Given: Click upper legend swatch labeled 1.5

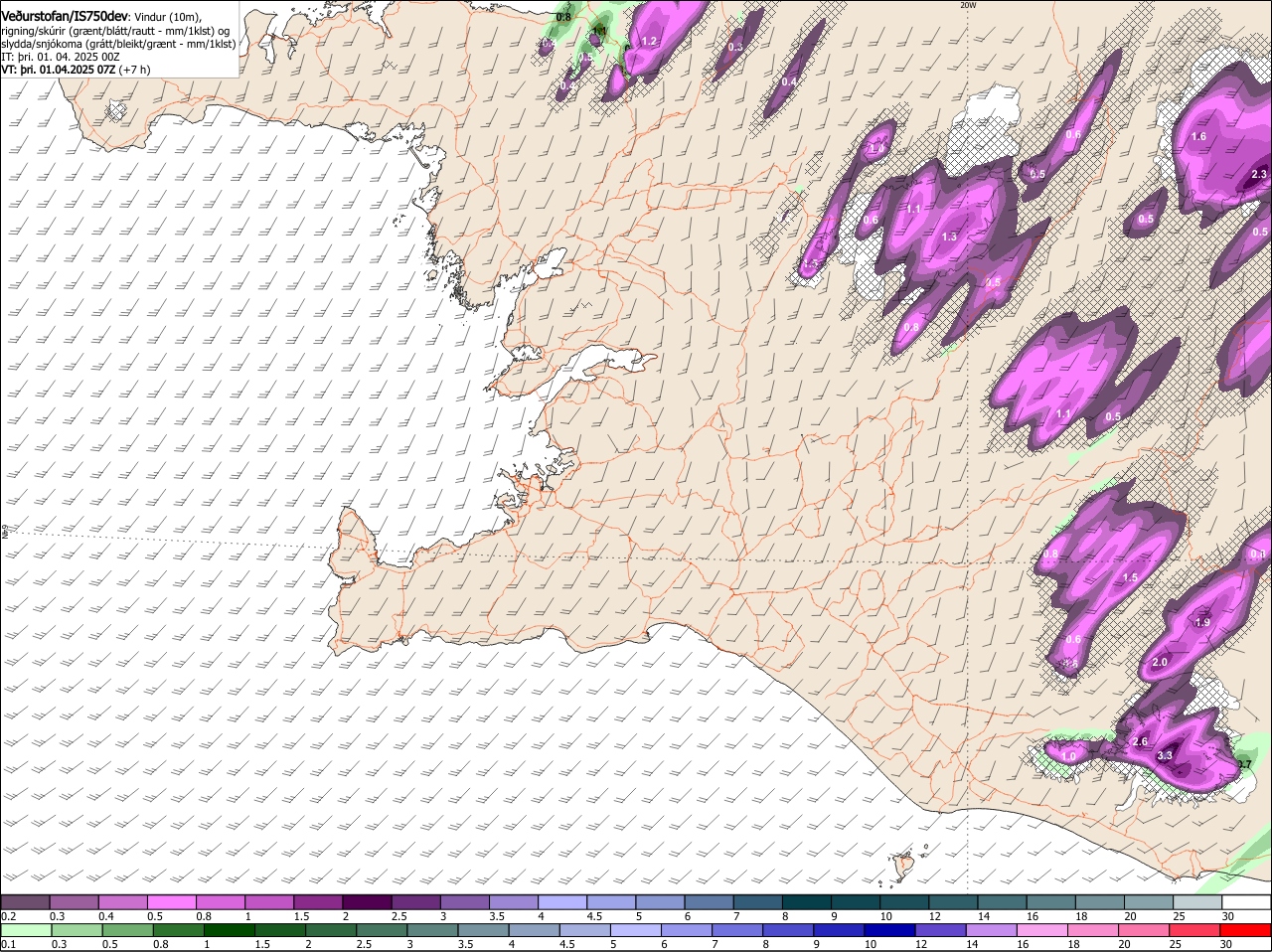Looking at the screenshot, I should [x=318, y=902].
